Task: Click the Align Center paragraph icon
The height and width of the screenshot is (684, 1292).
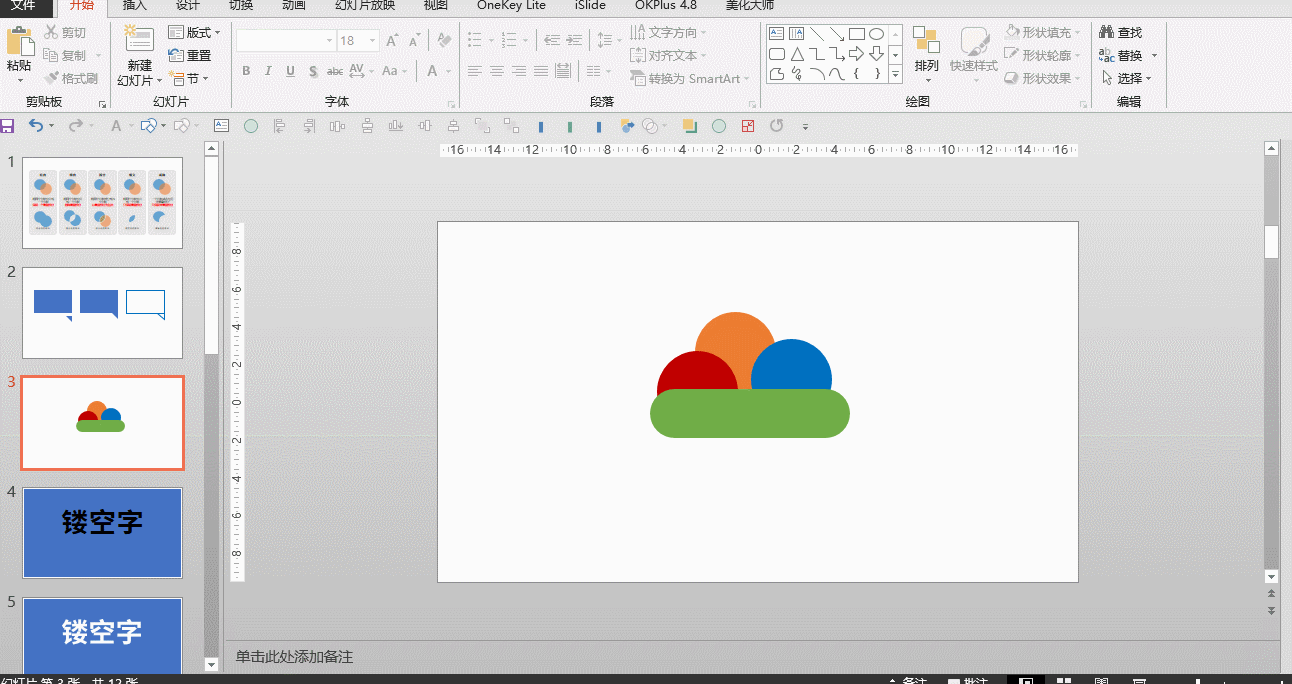Action: (x=497, y=71)
